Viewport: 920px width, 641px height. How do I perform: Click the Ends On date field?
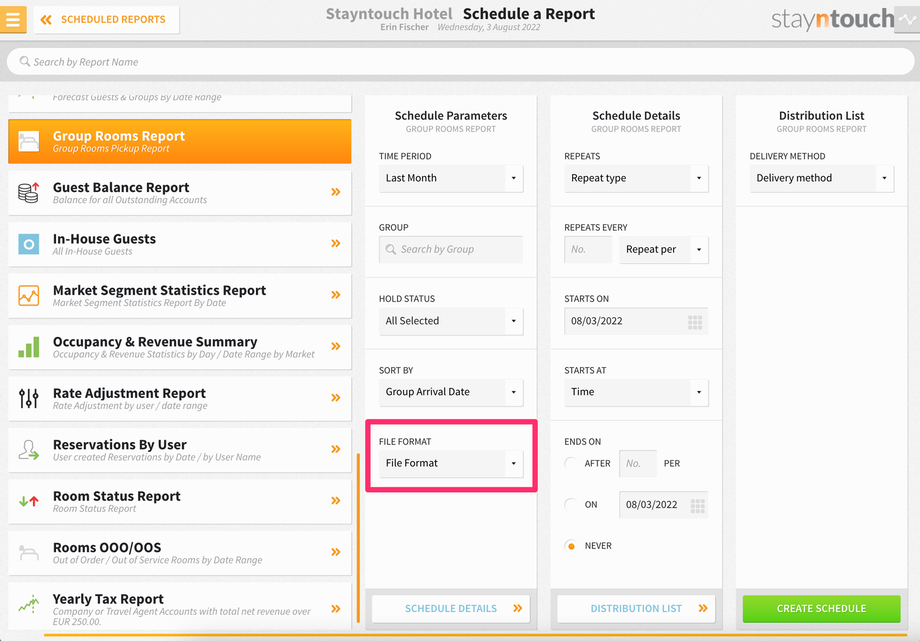point(664,505)
